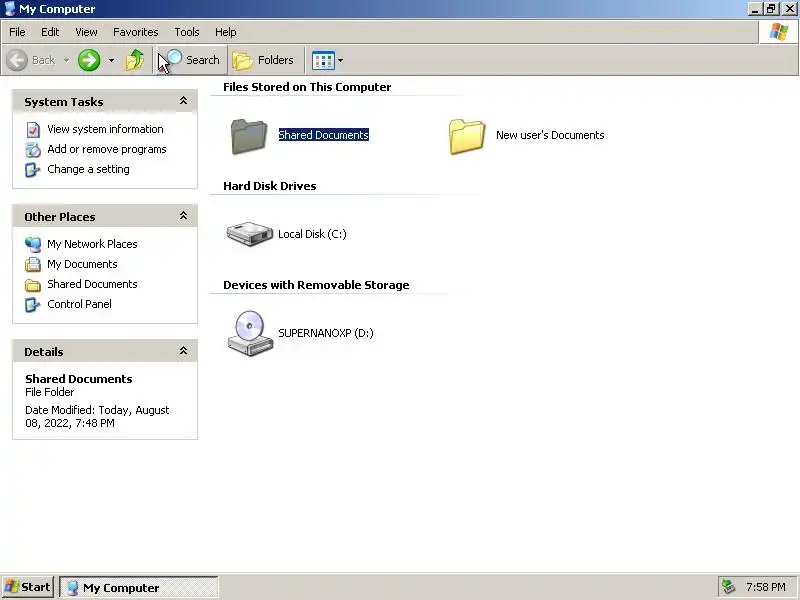Click the My Computer title bar icon
Viewport: 800px width, 600px height.
(x=9, y=9)
